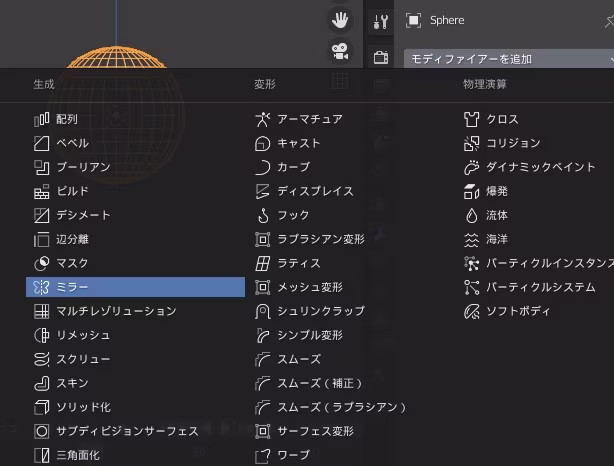Screen dimensions: 614x466
Task: Open the render properties tab icon
Action: (381, 58)
